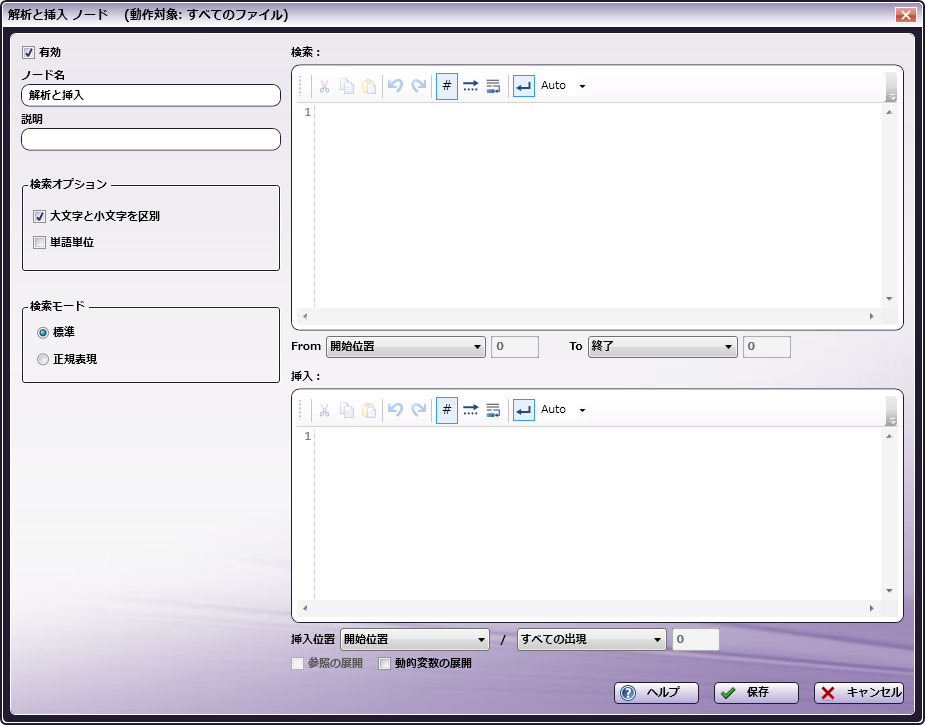Toggle word wrap icon in the 検索 toolbar
Screen dimensions: 925x725
(493, 86)
